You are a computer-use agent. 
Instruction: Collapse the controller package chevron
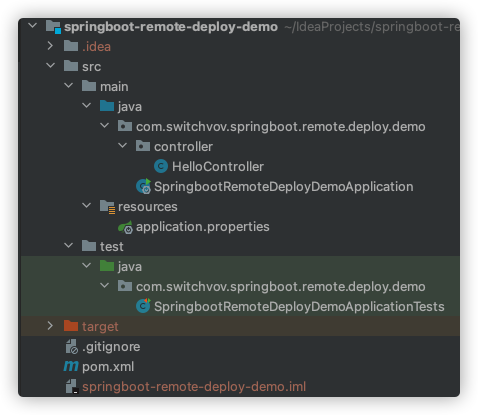pyautogui.click(x=123, y=145)
